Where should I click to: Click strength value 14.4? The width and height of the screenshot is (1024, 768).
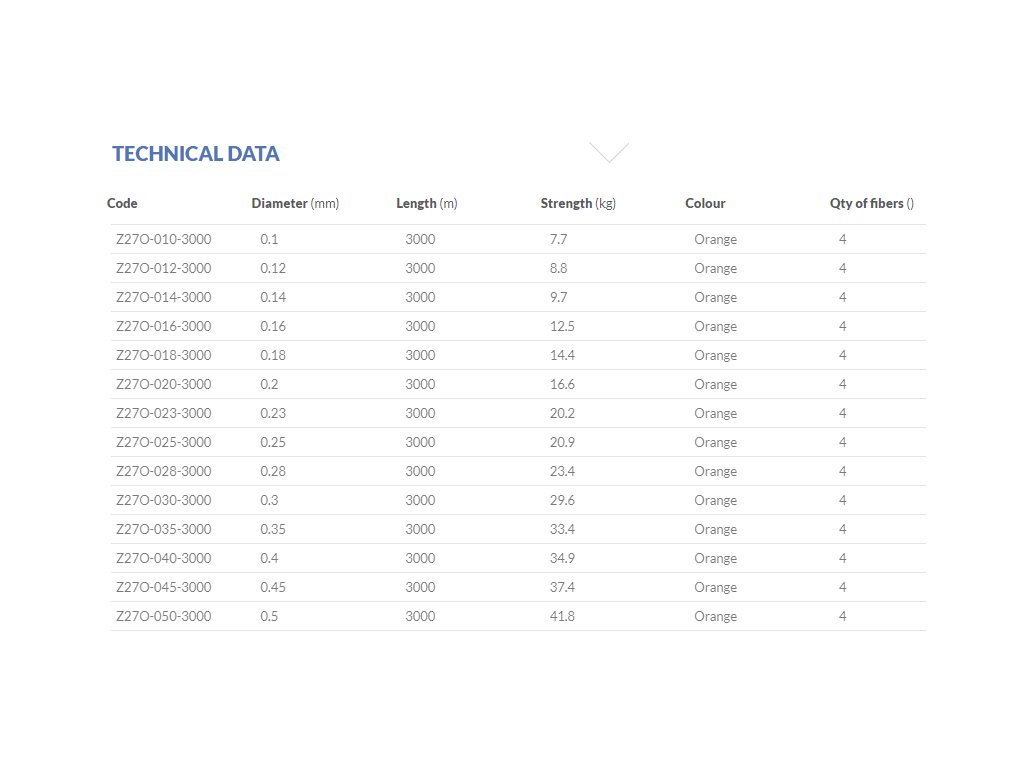coord(562,355)
